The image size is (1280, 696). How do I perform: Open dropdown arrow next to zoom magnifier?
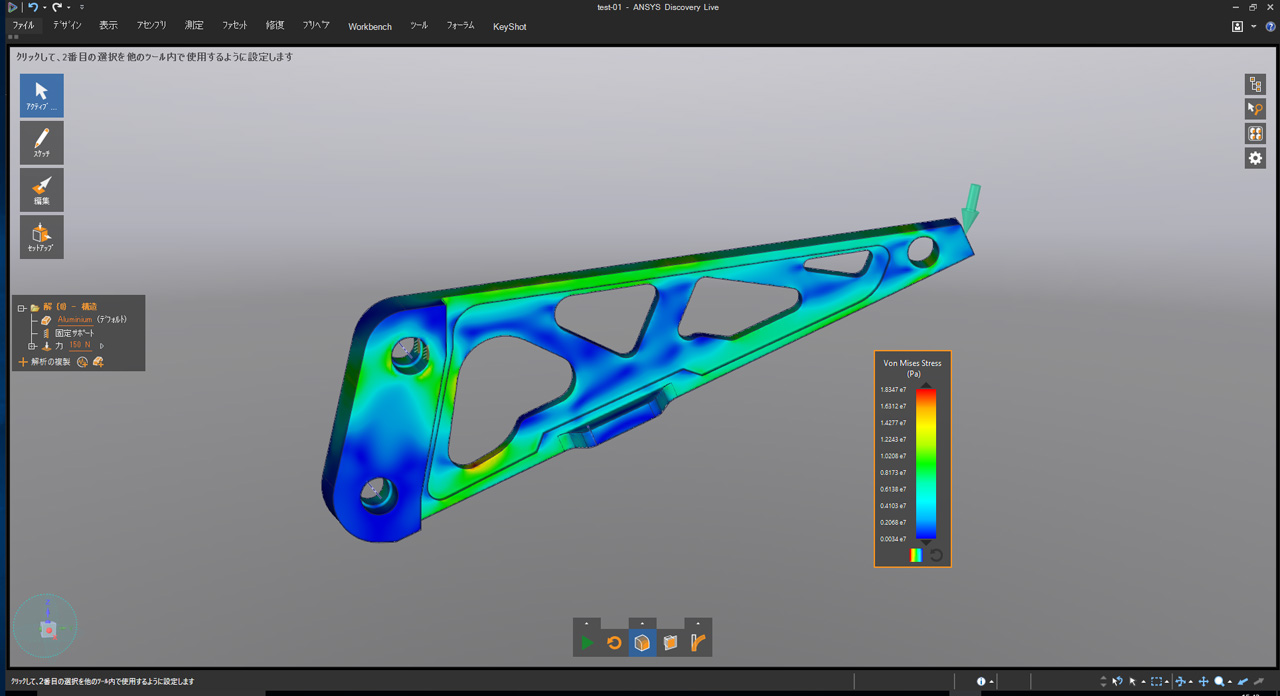pyautogui.click(x=1230, y=683)
